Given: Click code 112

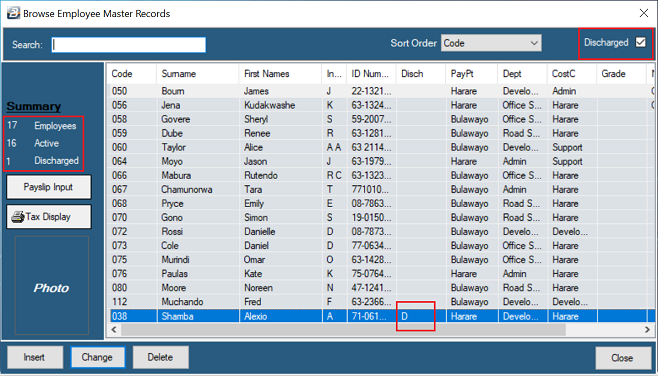Looking at the screenshot, I should point(120,302).
